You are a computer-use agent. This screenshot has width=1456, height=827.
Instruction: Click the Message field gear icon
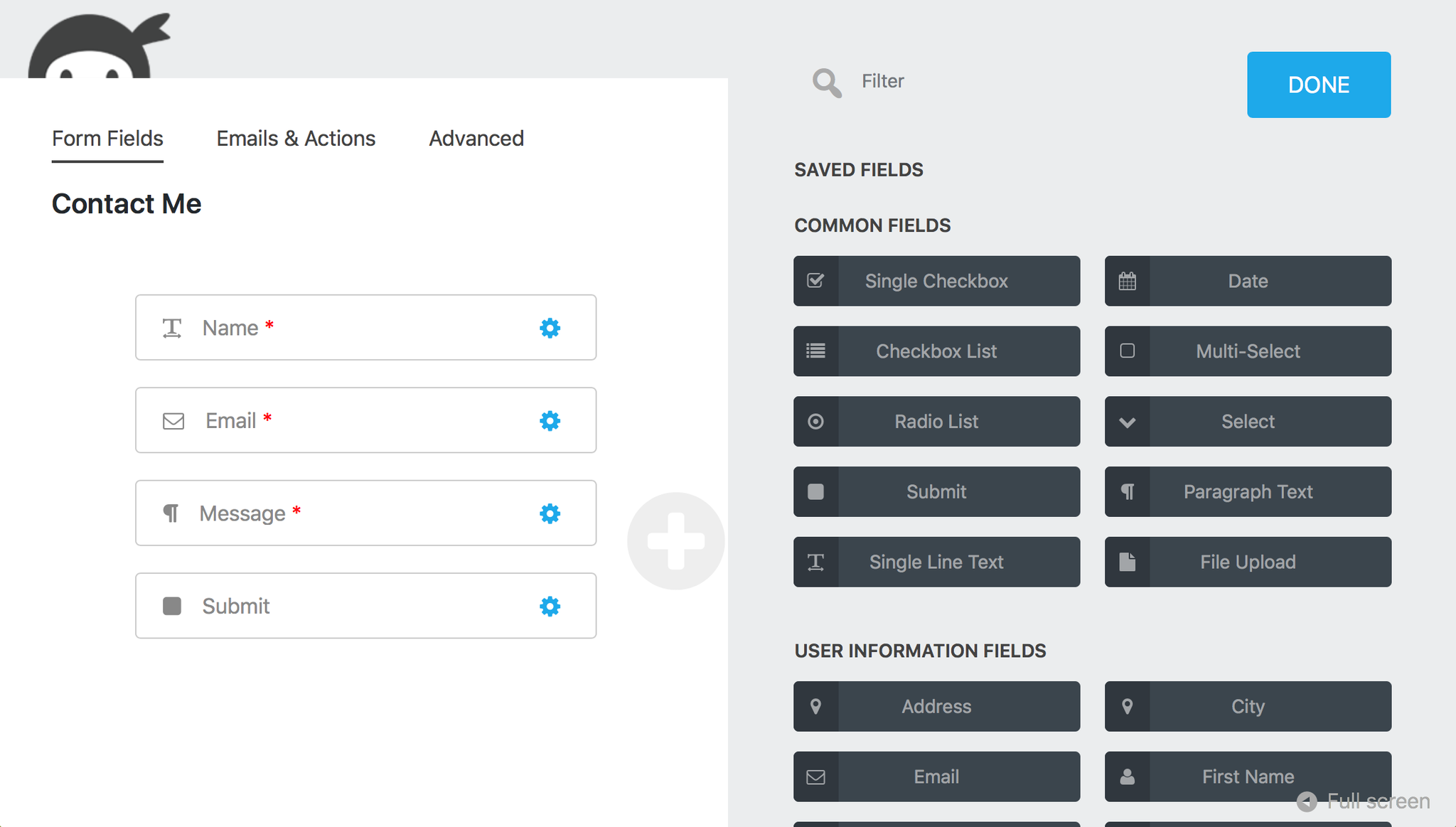(550, 513)
